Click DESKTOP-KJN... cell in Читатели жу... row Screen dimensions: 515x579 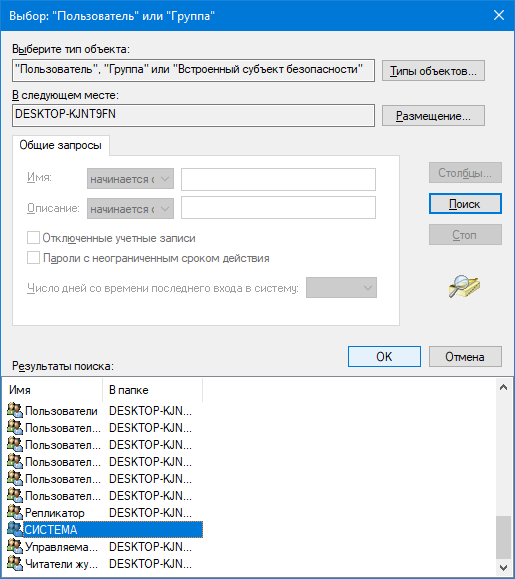coord(150,563)
